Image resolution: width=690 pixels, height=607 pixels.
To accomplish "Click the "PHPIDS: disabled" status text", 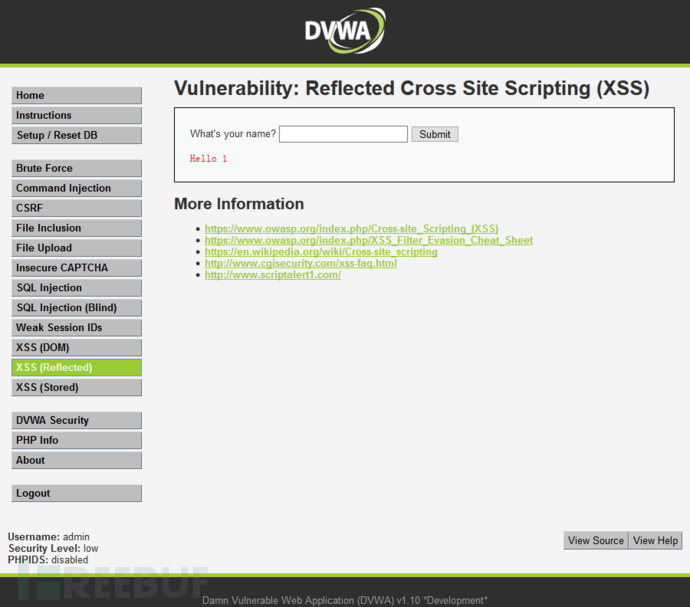I will 48,560.
